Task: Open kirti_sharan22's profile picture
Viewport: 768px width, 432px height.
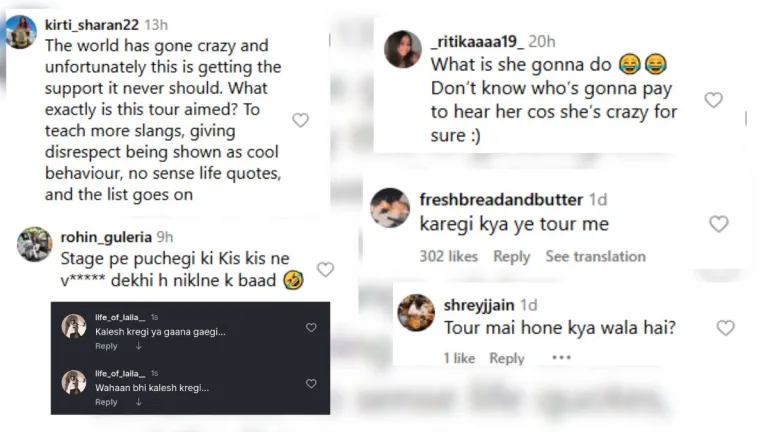Action: point(20,32)
